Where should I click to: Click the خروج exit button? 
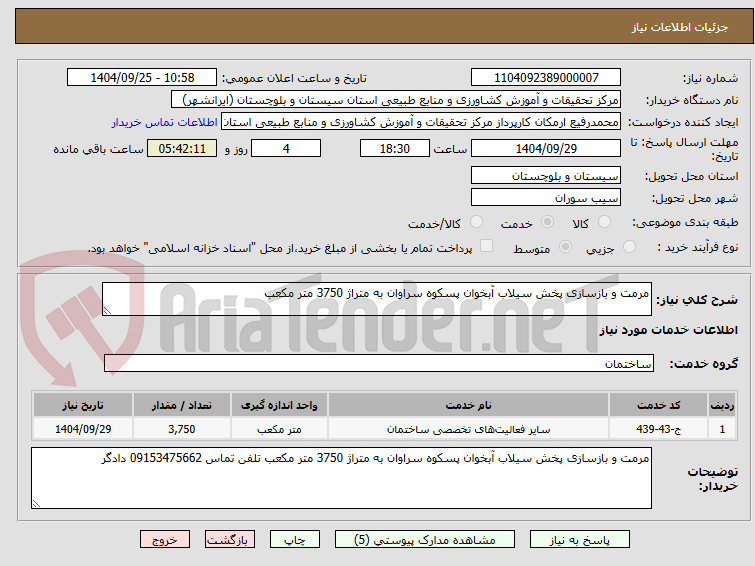coord(165,540)
